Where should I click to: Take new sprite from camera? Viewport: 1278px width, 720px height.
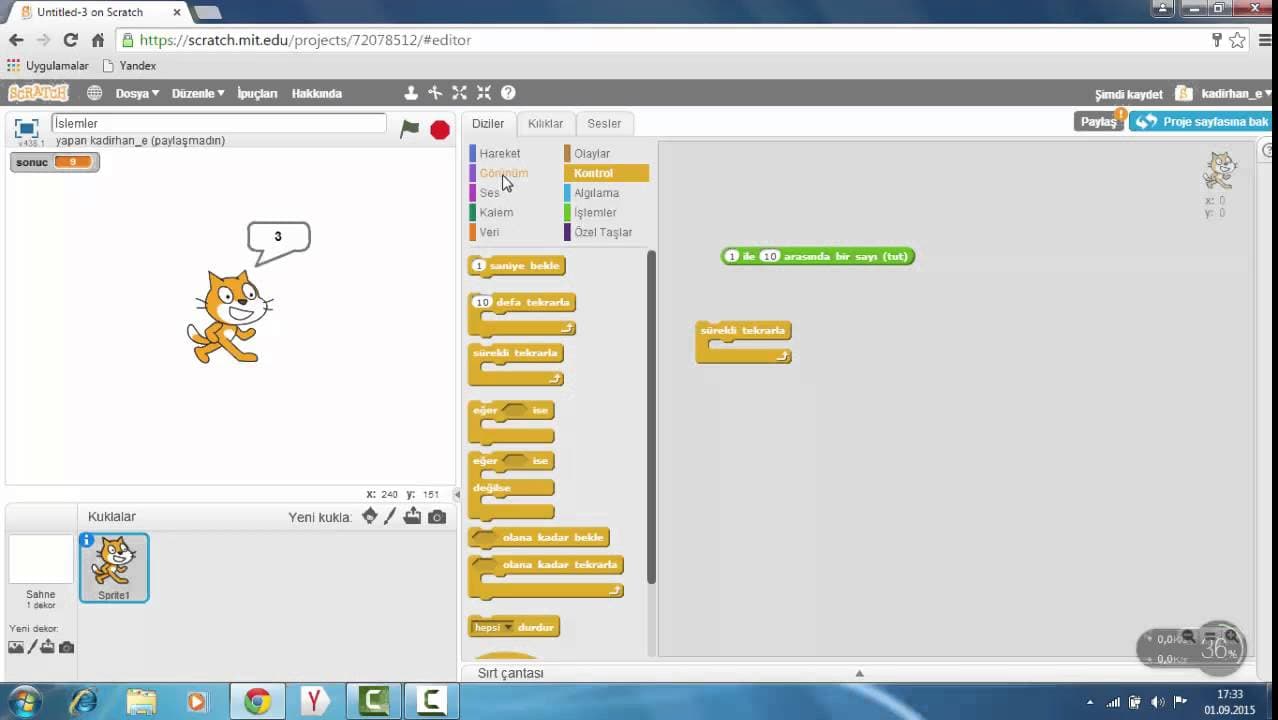pos(437,517)
